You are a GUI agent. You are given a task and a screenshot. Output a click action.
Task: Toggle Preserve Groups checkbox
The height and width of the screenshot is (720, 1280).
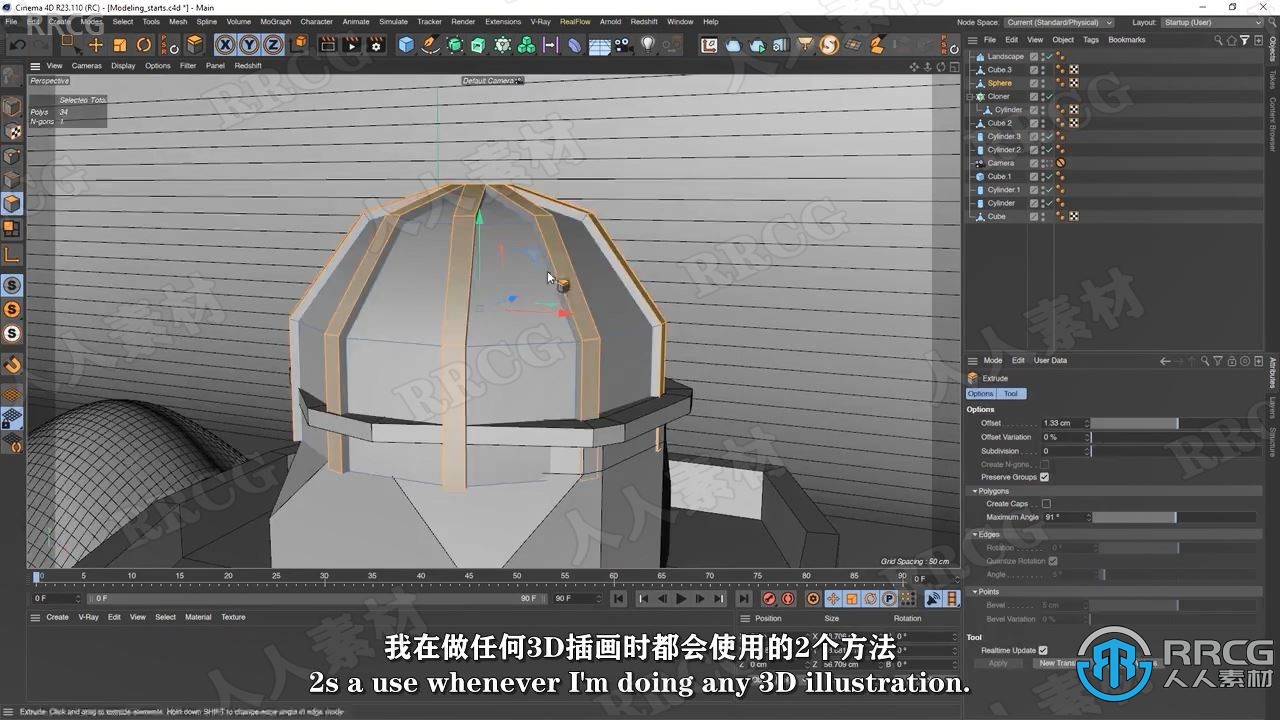(1044, 477)
